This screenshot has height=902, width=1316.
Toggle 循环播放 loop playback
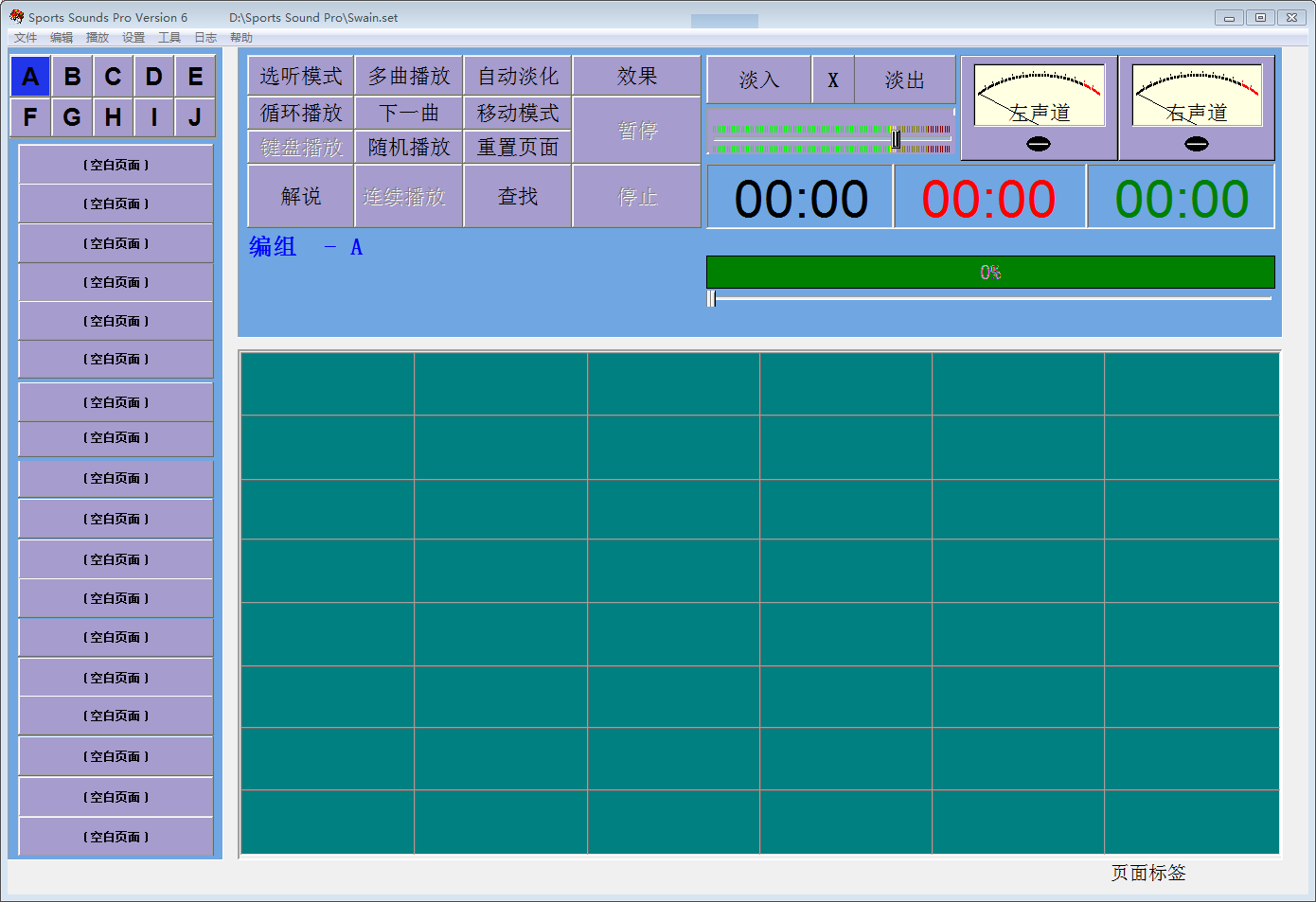pos(301,113)
